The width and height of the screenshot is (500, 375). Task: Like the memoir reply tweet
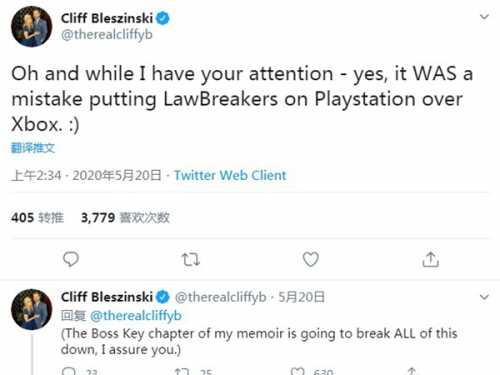[297, 371]
